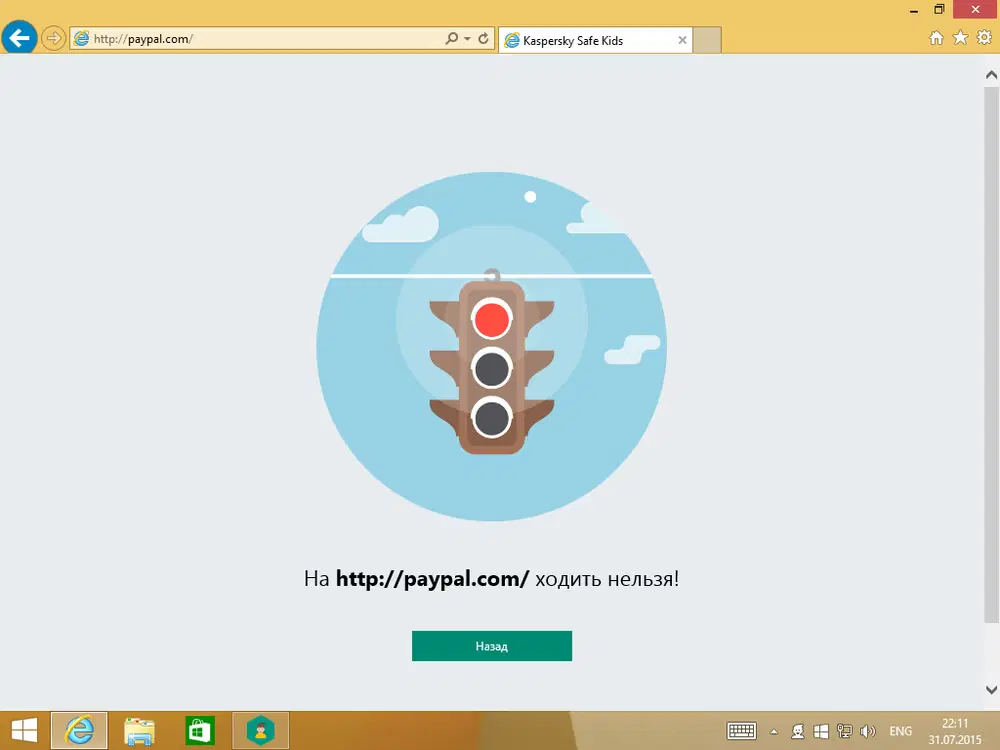Click the ENG language indicator
Viewport: 1000px width, 750px height.
click(900, 731)
